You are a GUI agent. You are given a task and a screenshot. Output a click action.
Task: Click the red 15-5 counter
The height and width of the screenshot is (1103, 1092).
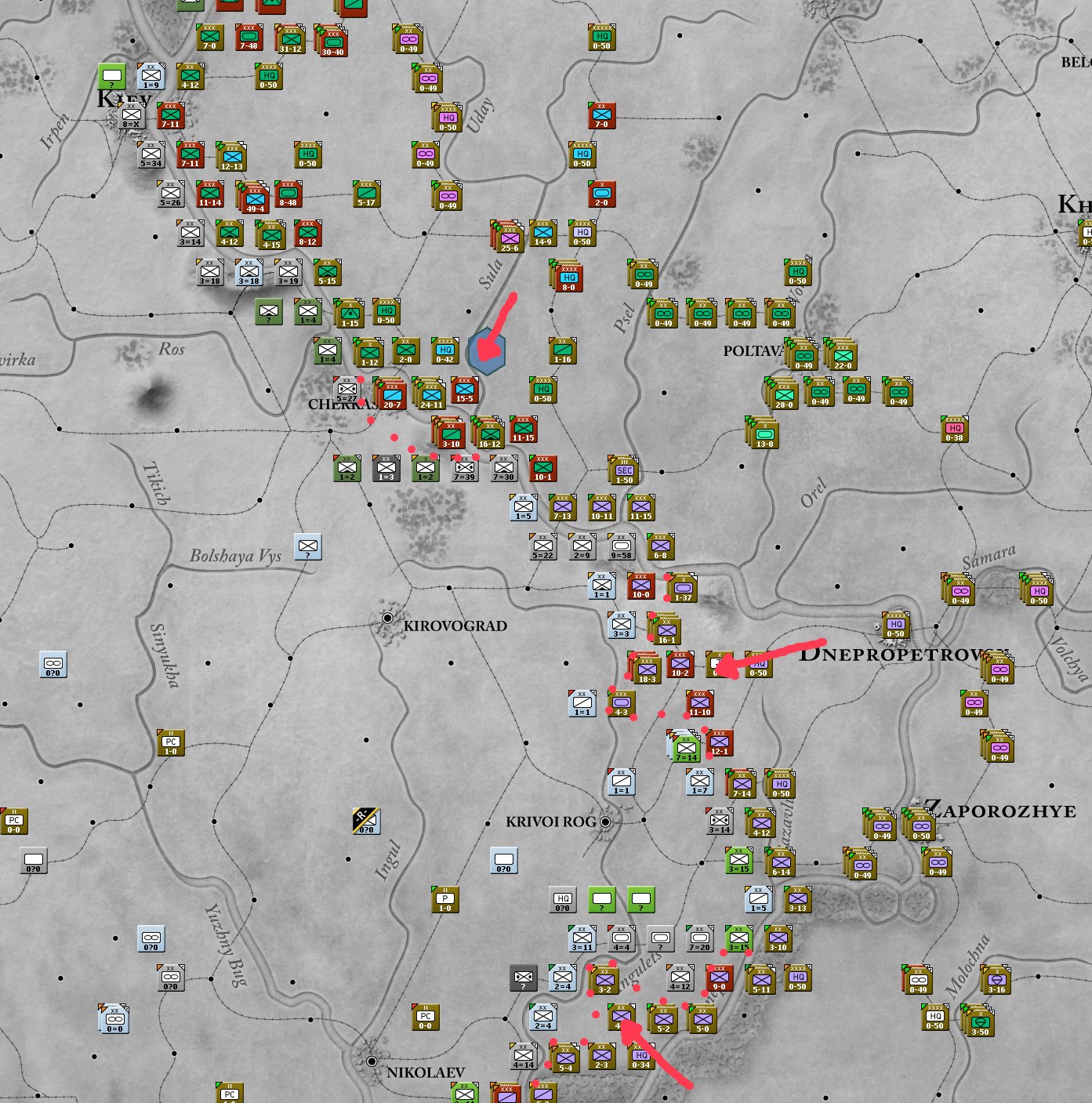465,390
